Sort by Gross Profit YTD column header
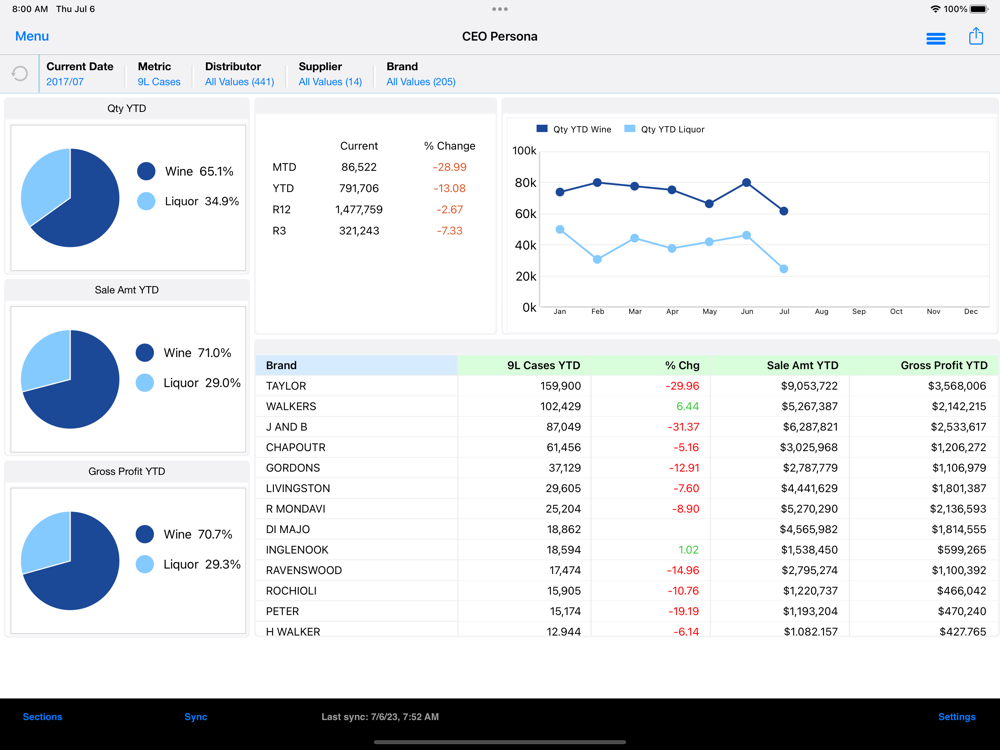The width and height of the screenshot is (1000, 750). [x=924, y=365]
